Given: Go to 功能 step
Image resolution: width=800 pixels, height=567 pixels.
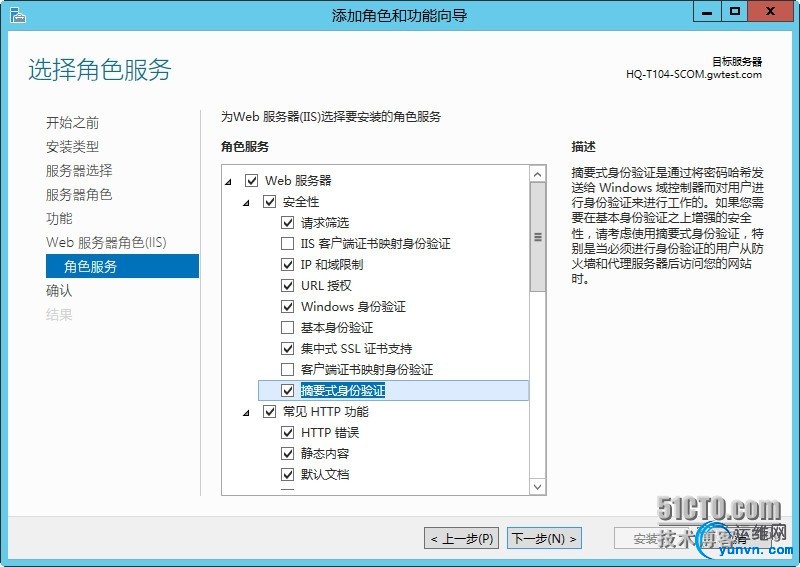Looking at the screenshot, I should pyautogui.click(x=59, y=218).
